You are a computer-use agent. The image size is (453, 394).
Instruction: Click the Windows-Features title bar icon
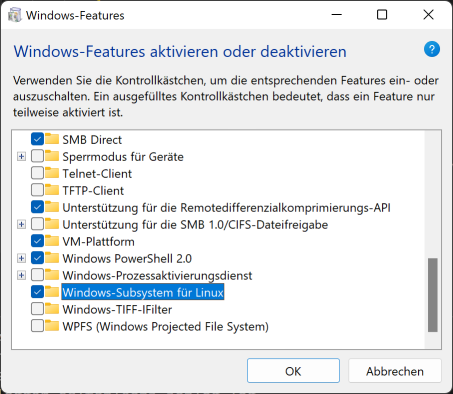[x=15, y=15]
